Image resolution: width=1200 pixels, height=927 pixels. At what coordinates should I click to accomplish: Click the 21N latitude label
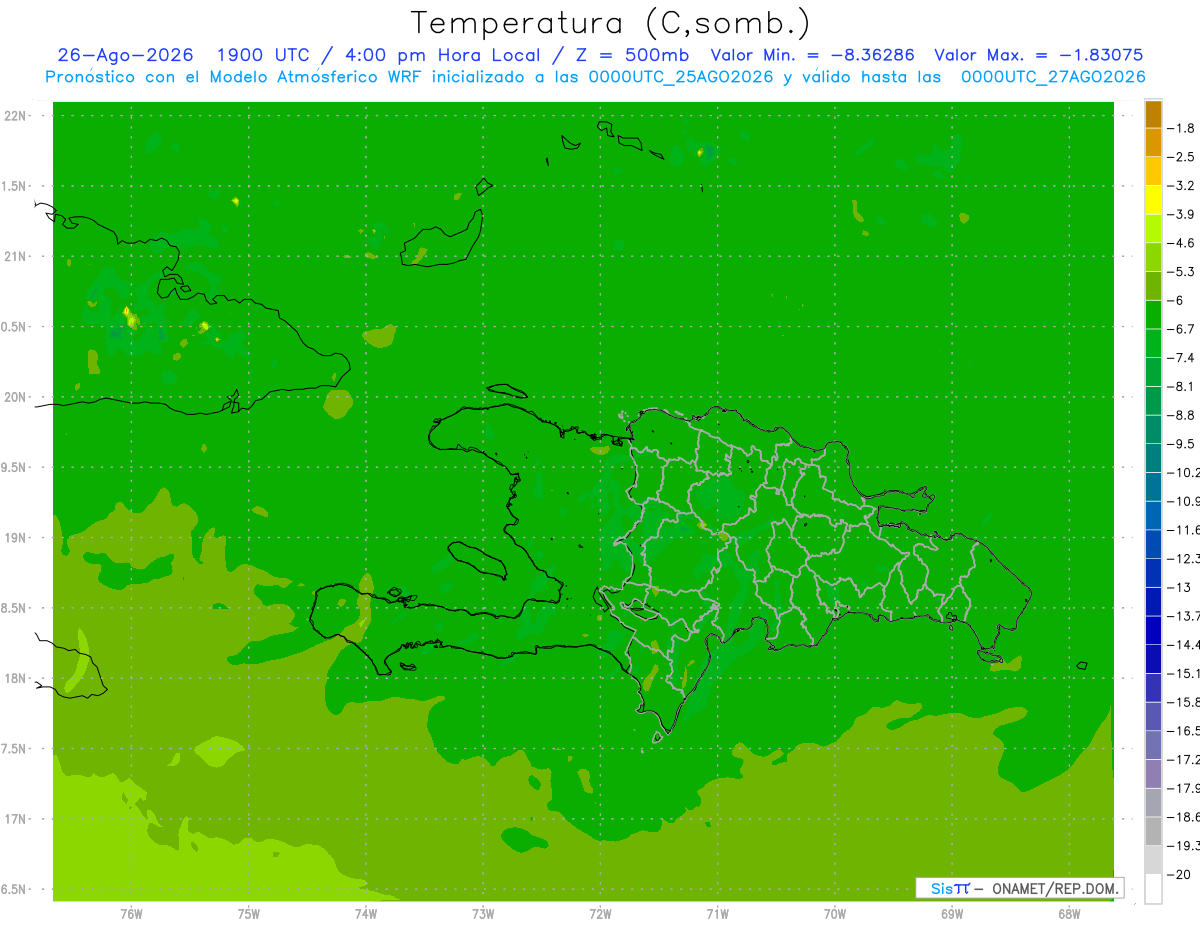click(15, 257)
